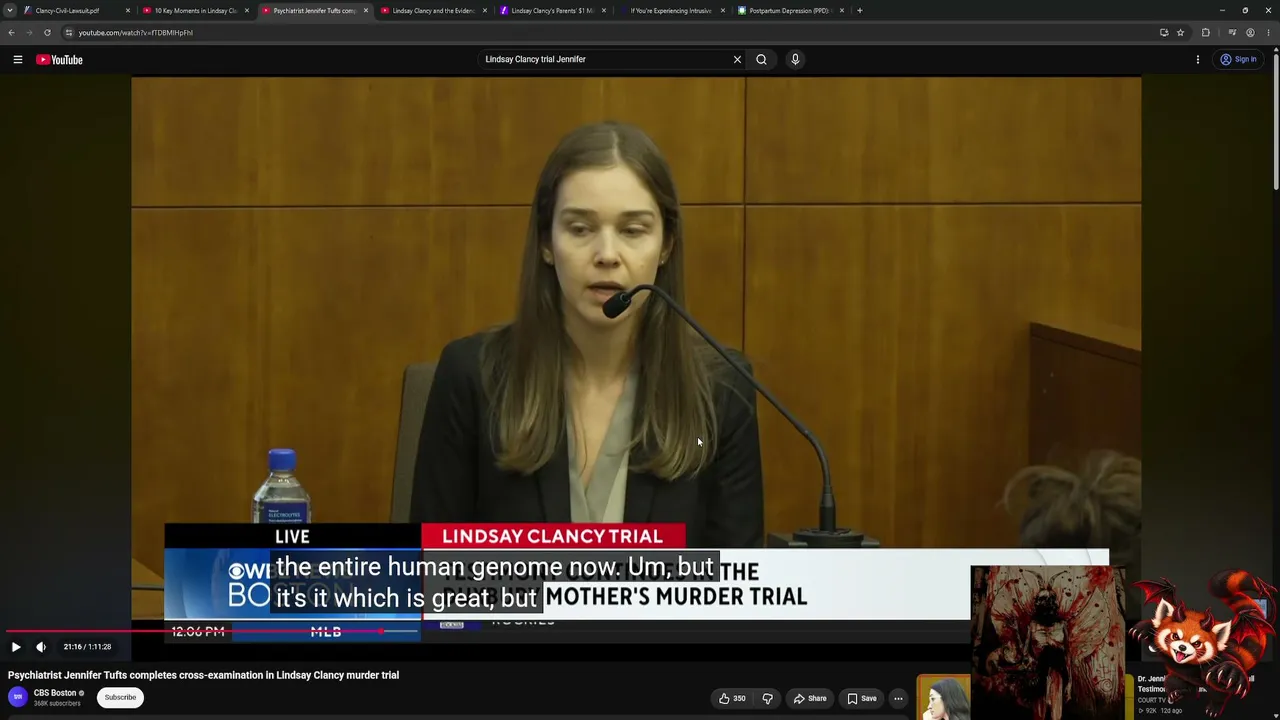Image resolution: width=1280 pixels, height=720 pixels.
Task: Open browser profile avatar icon
Action: click(1250, 33)
